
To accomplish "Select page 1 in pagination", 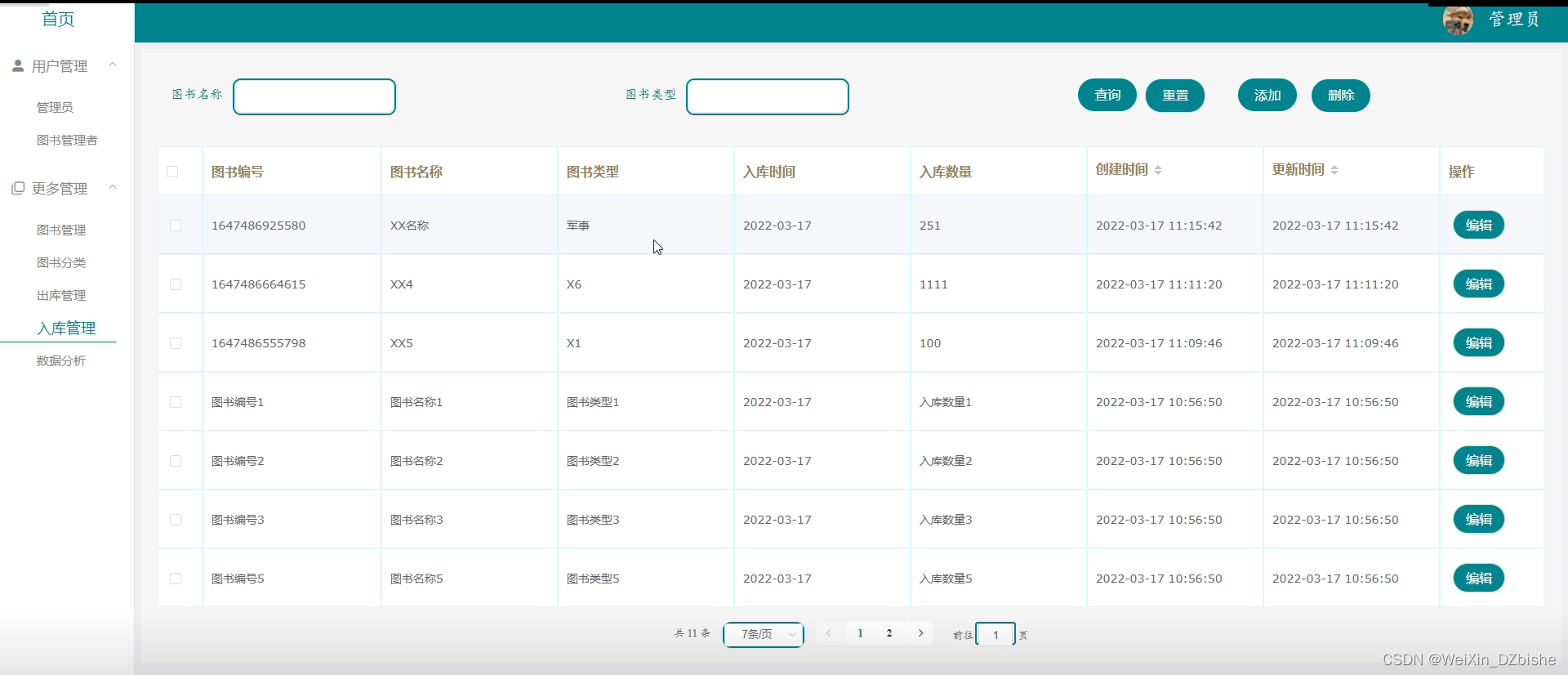I will [860, 633].
